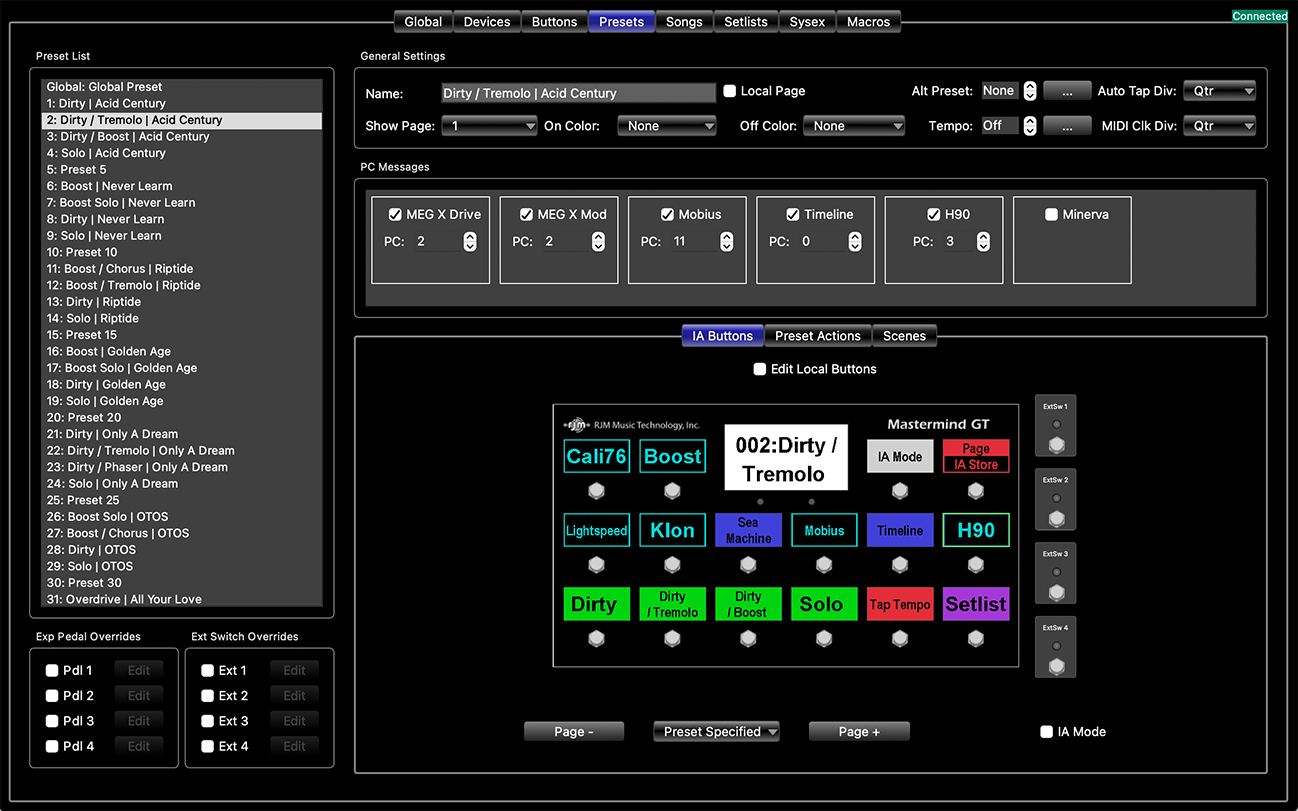
Task: Click the footswitch below the Cali76 button
Action: (x=596, y=491)
